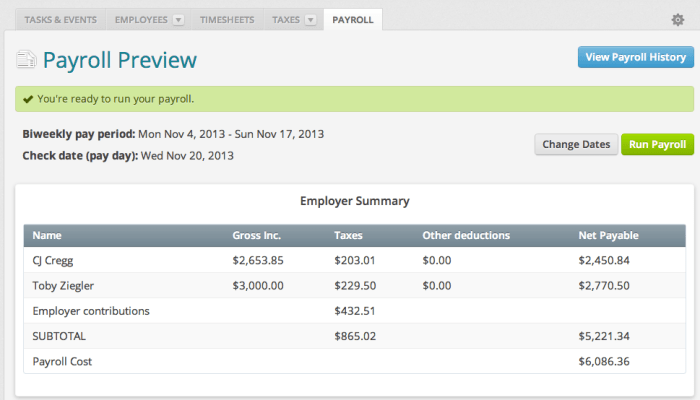This screenshot has width=700, height=400.
Task: Open the Taxes tab
Action: point(286,20)
